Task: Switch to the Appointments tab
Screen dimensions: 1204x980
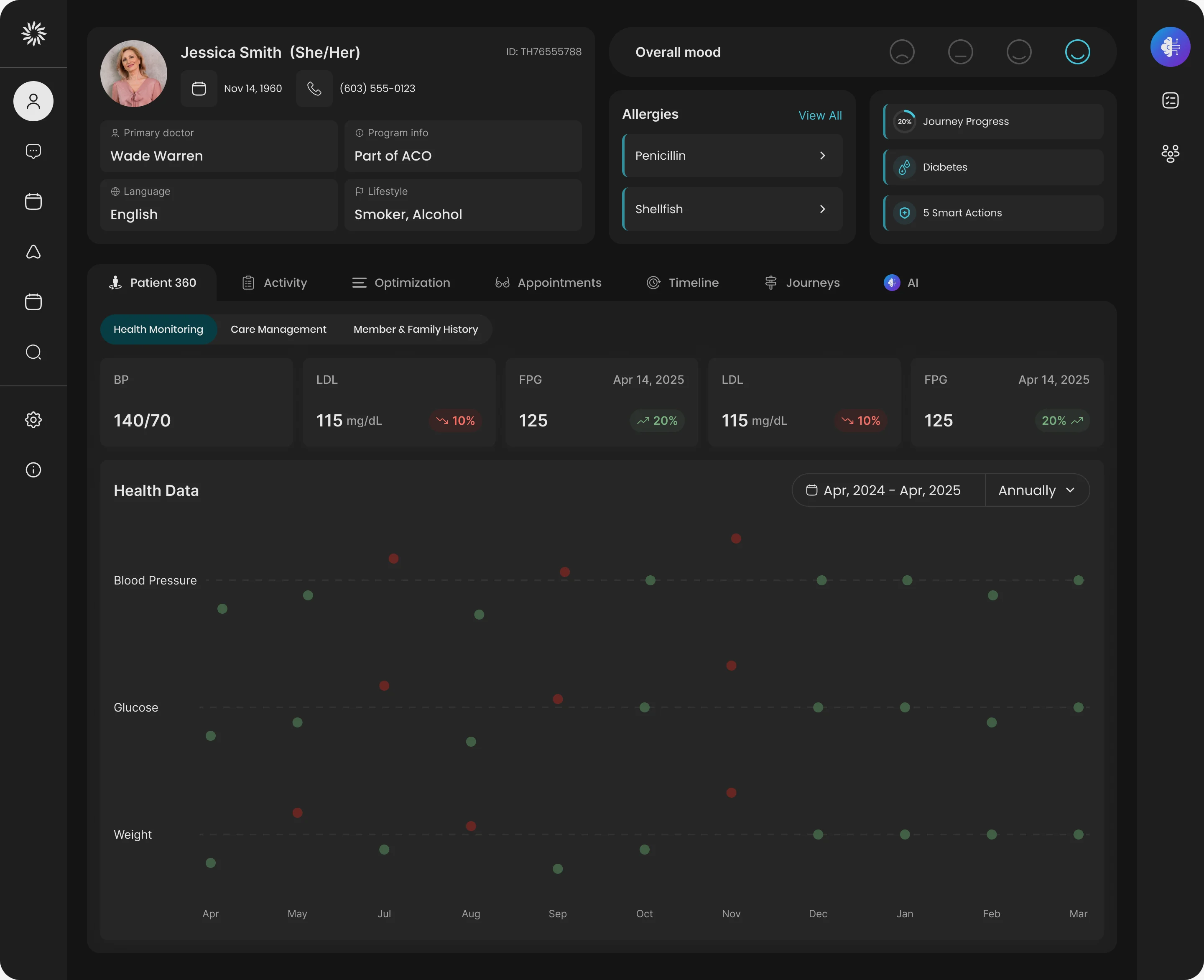Action: click(548, 283)
